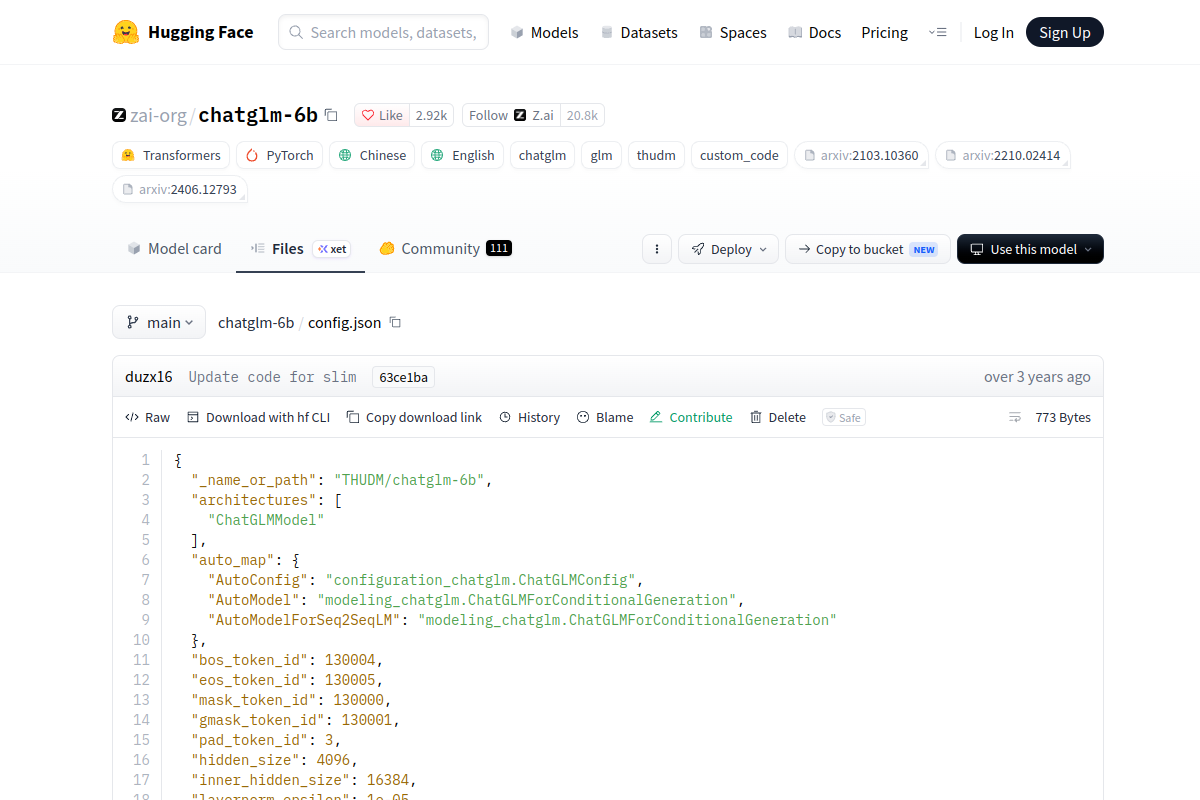Open the Update code for slim commit
The width and height of the screenshot is (1200, 800).
(x=272, y=377)
